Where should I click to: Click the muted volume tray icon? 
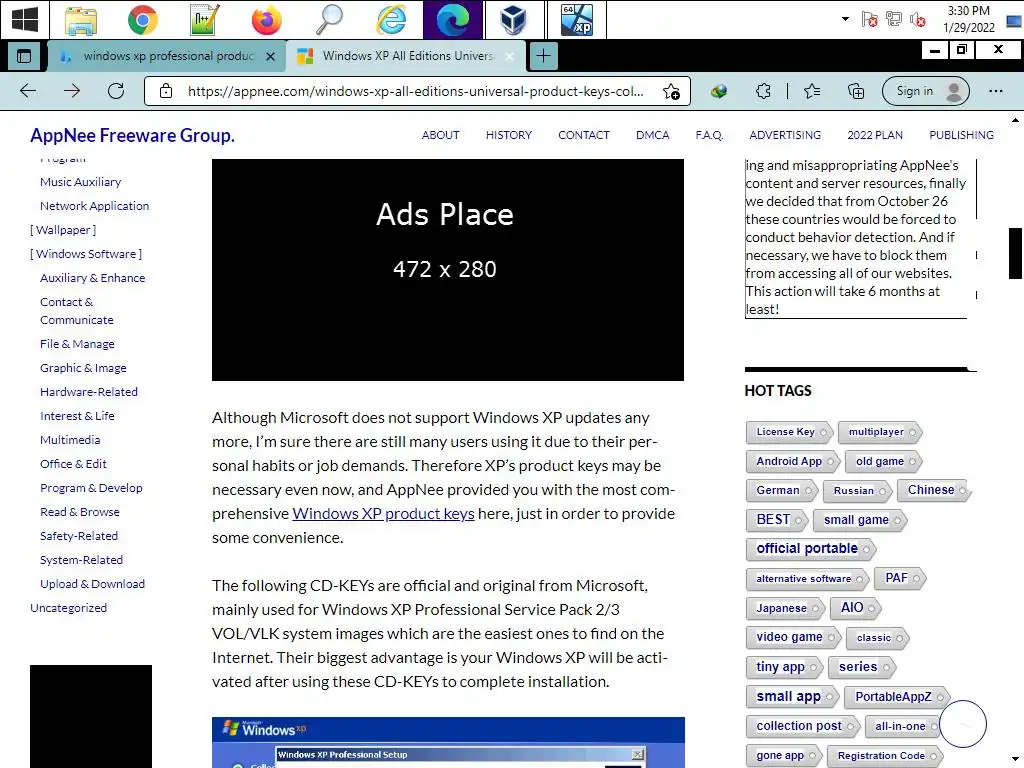tap(918, 20)
